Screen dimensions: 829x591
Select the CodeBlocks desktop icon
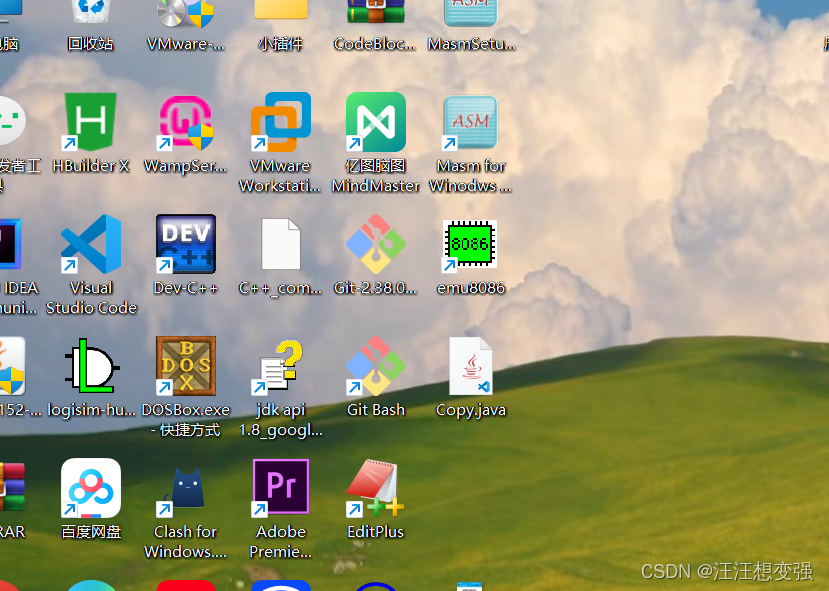coord(376,11)
